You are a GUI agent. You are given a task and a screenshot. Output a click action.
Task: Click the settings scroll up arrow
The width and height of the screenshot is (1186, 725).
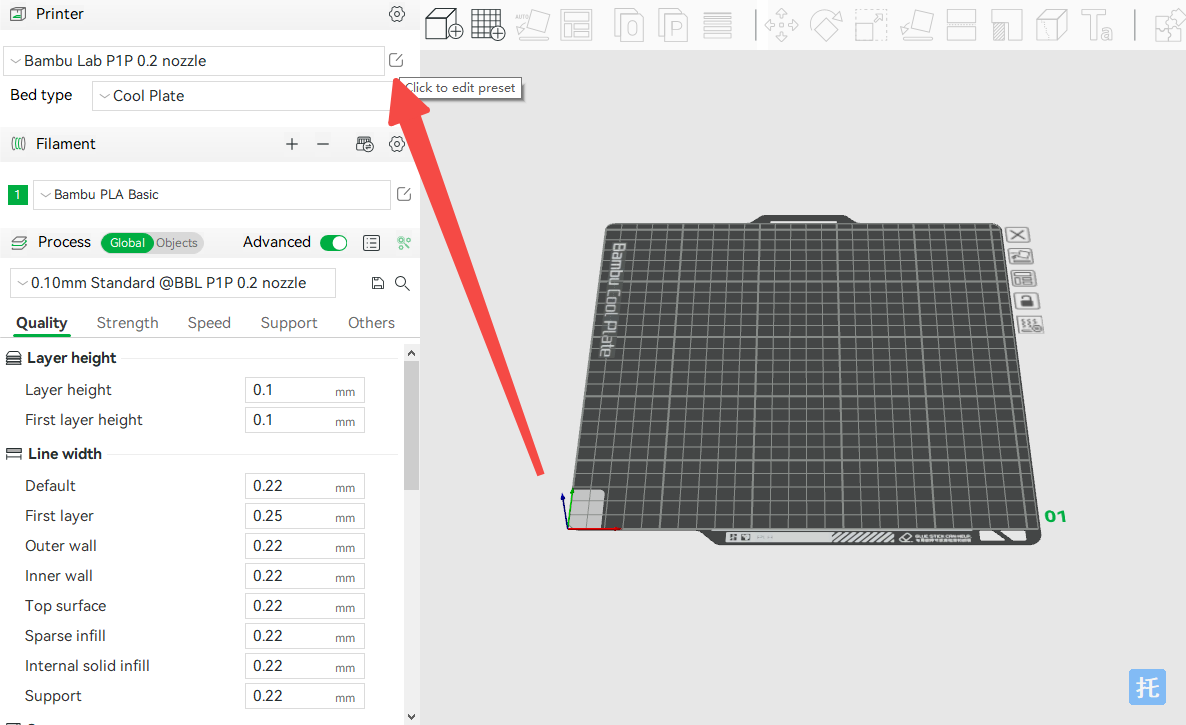411,353
